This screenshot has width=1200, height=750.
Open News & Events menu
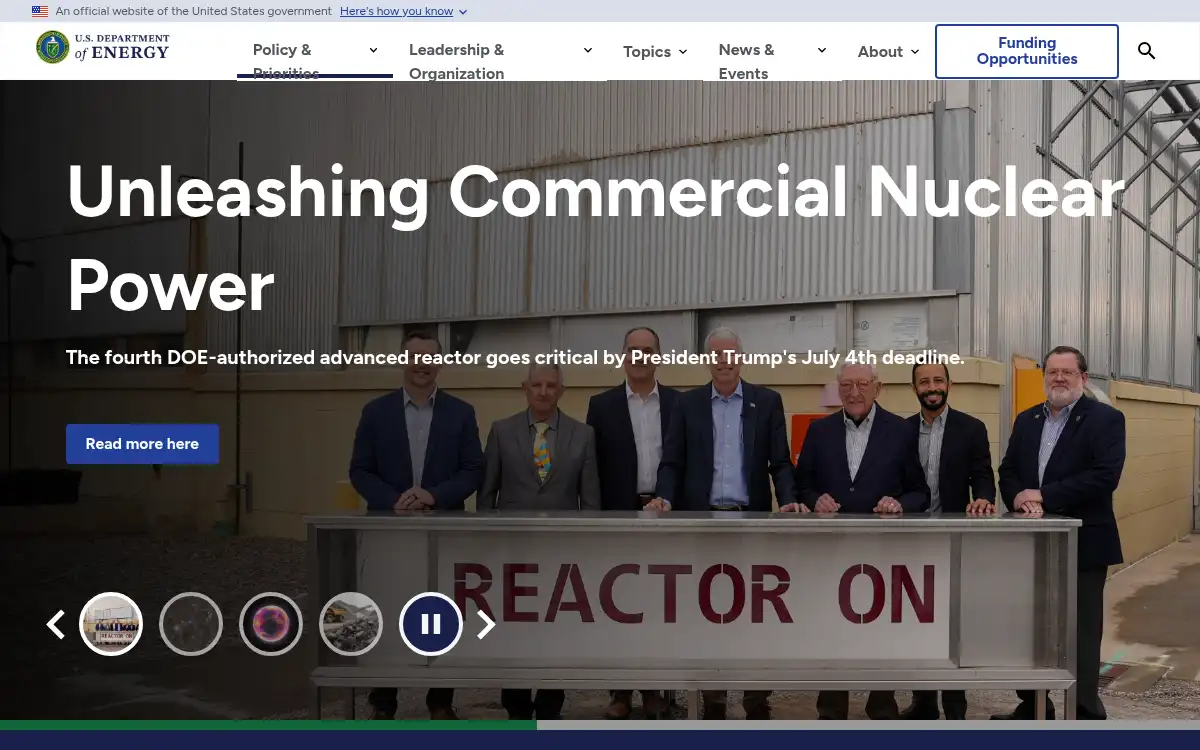coord(772,52)
